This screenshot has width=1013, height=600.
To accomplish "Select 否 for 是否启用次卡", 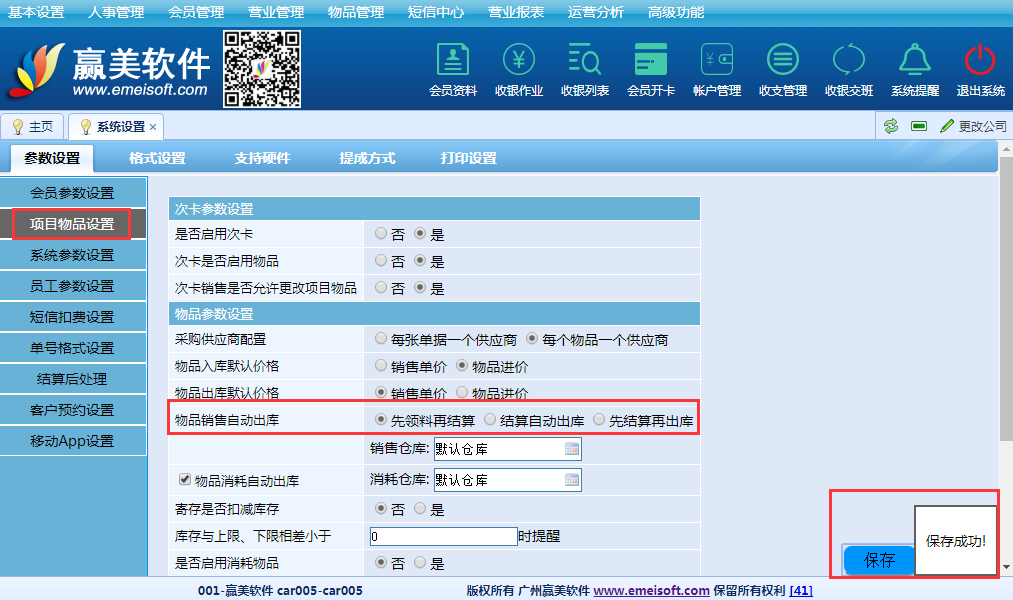I will point(381,233).
